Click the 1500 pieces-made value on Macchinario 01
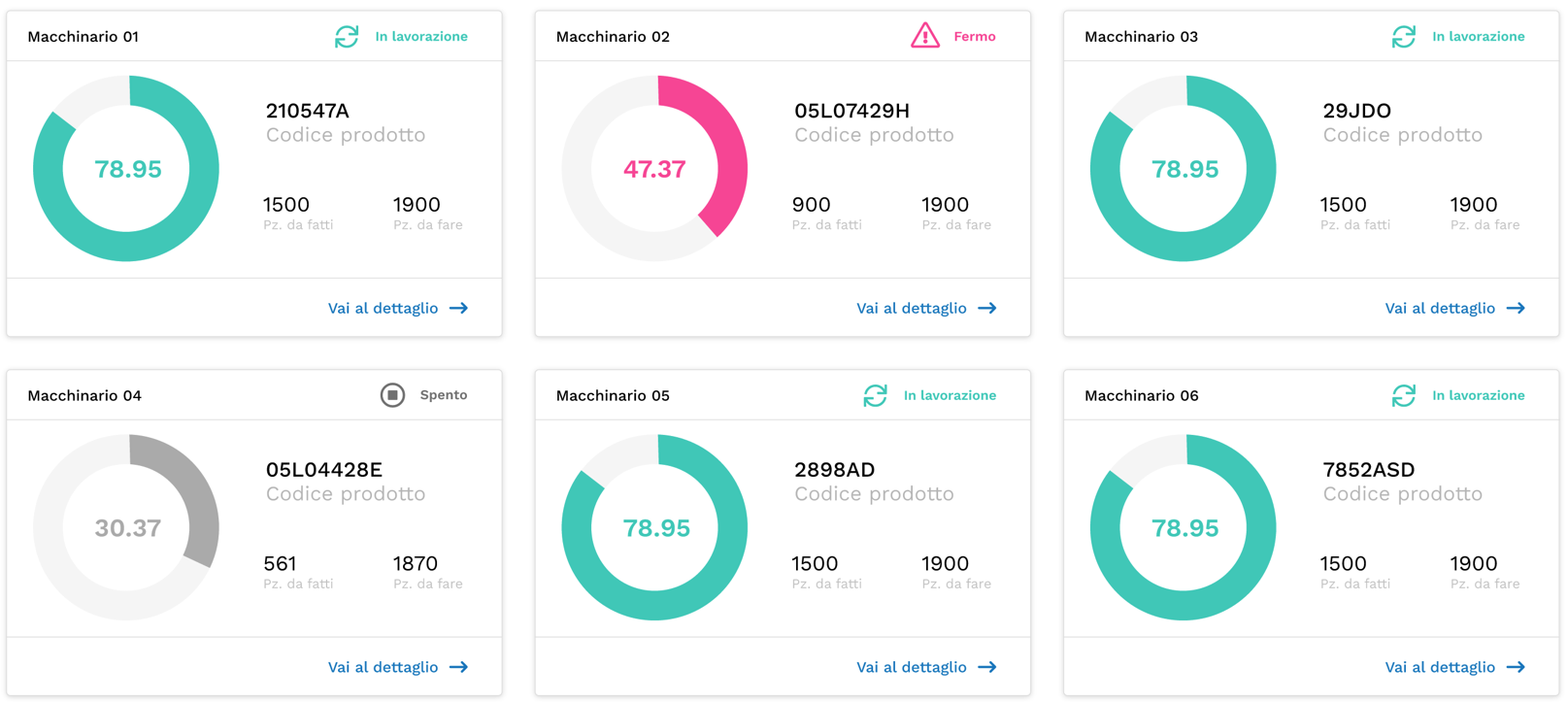 click(x=286, y=205)
